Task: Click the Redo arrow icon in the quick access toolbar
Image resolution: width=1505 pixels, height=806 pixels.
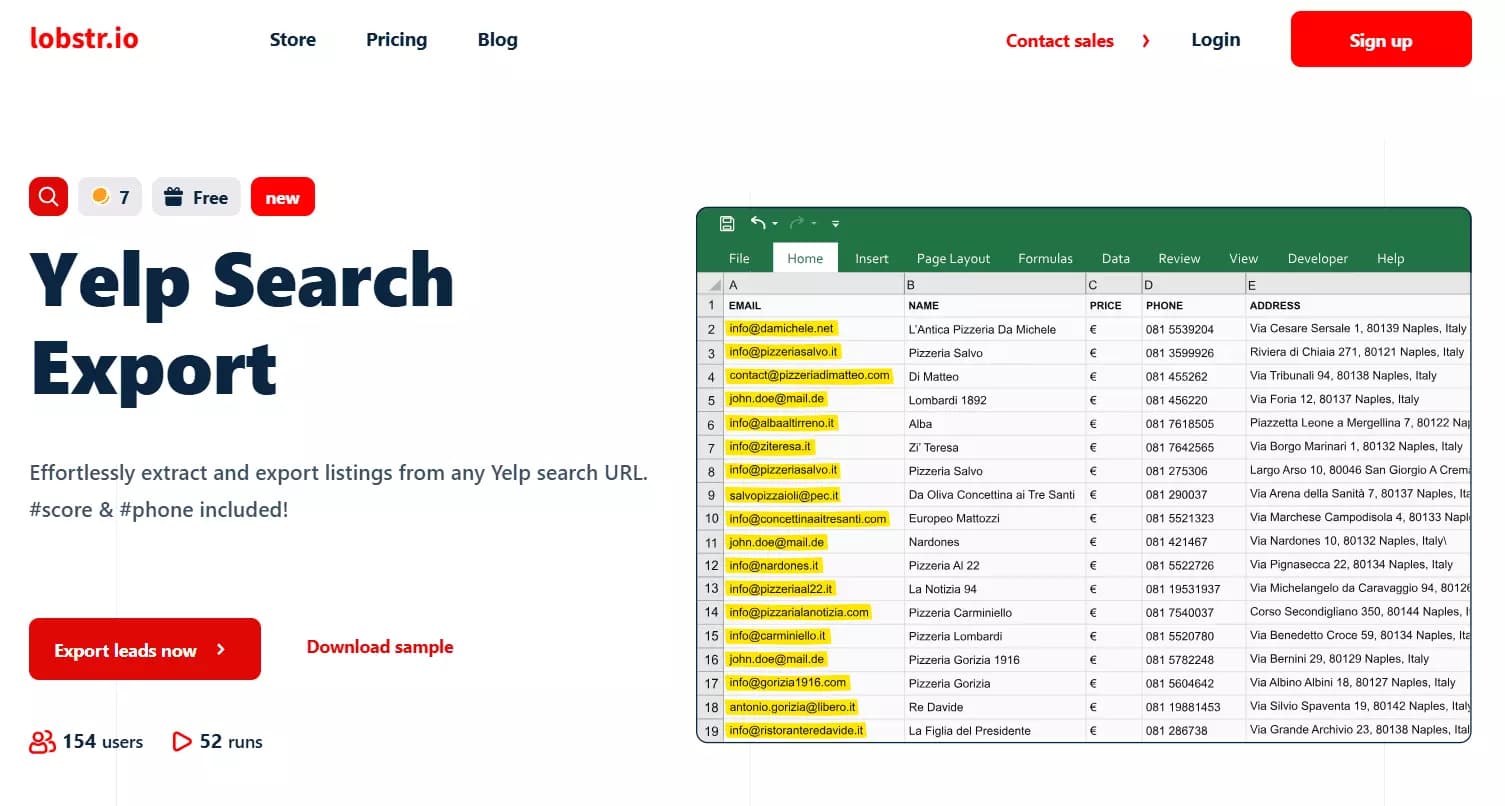Action: (x=795, y=223)
